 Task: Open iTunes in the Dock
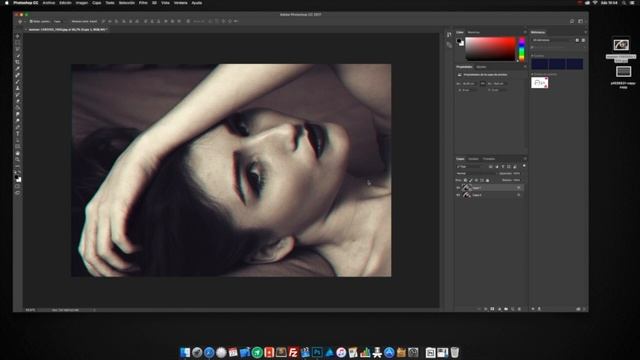341,352
